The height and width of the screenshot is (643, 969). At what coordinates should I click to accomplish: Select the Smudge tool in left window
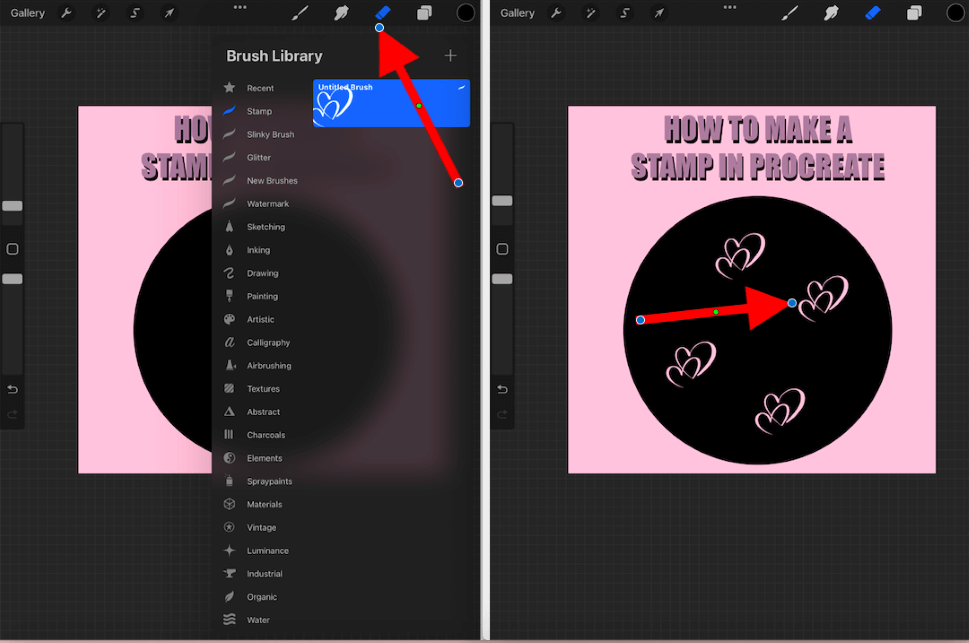pyautogui.click(x=341, y=13)
